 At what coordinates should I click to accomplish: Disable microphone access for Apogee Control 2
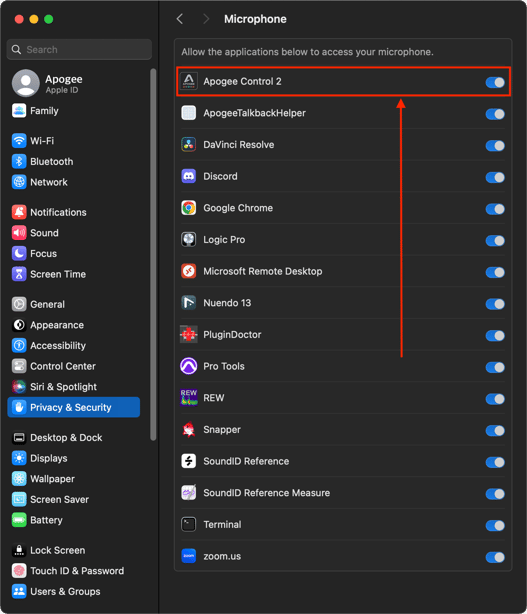click(x=495, y=82)
